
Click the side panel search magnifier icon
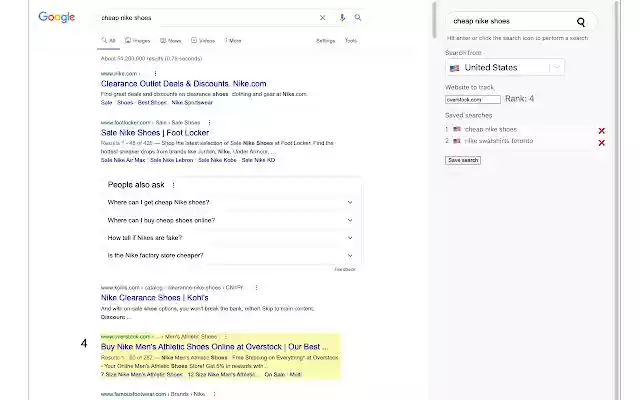pyautogui.click(x=581, y=22)
